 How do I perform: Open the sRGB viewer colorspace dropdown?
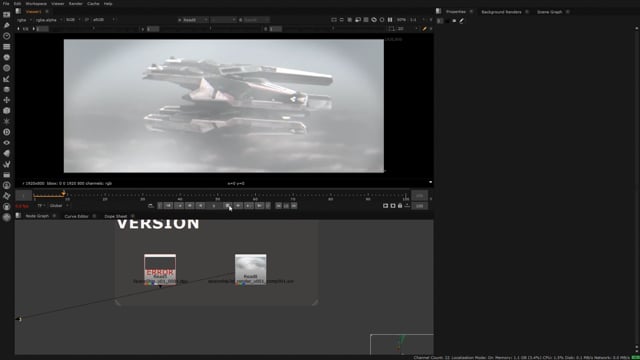tap(104, 20)
